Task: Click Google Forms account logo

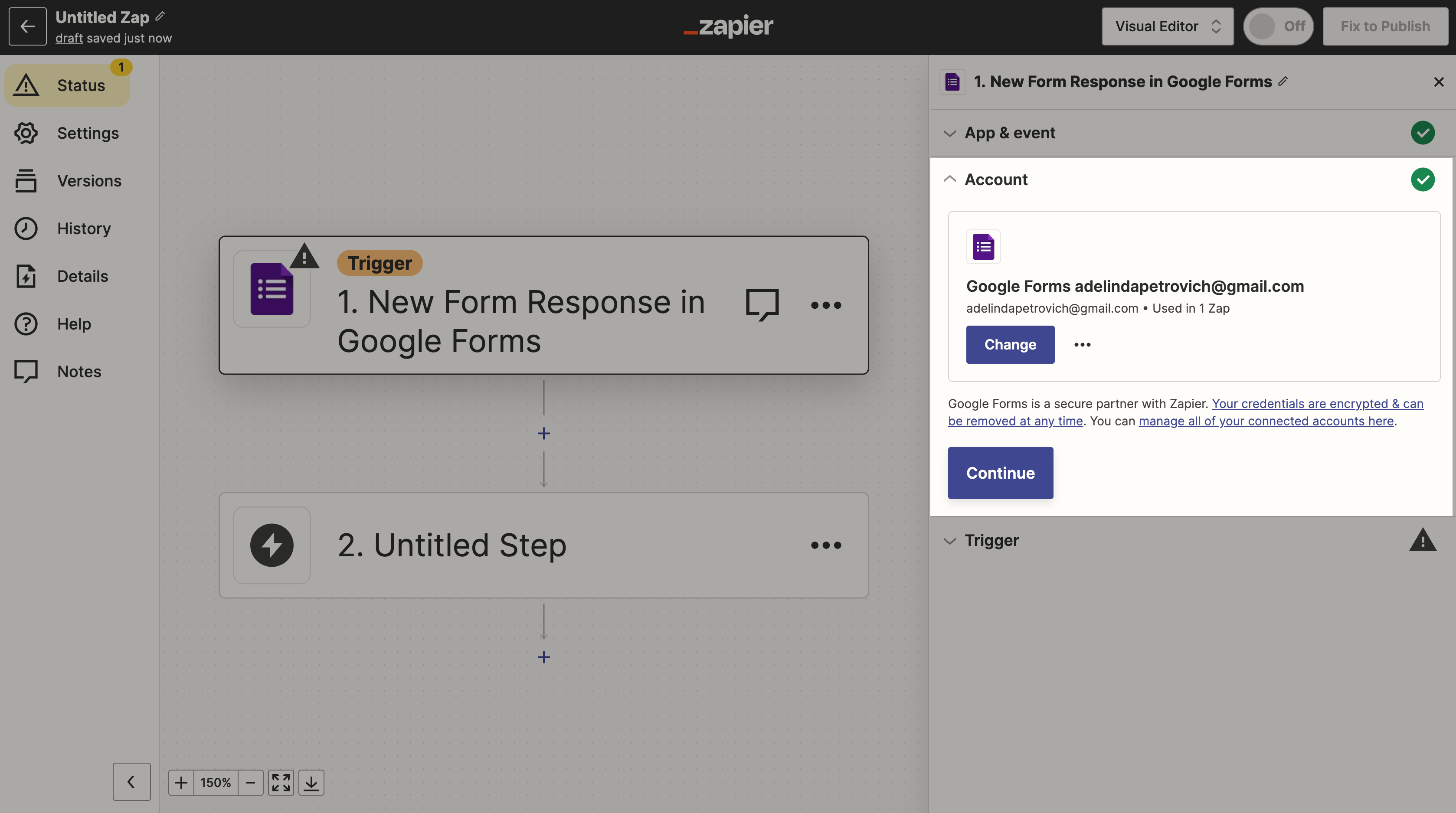Action: point(984,247)
